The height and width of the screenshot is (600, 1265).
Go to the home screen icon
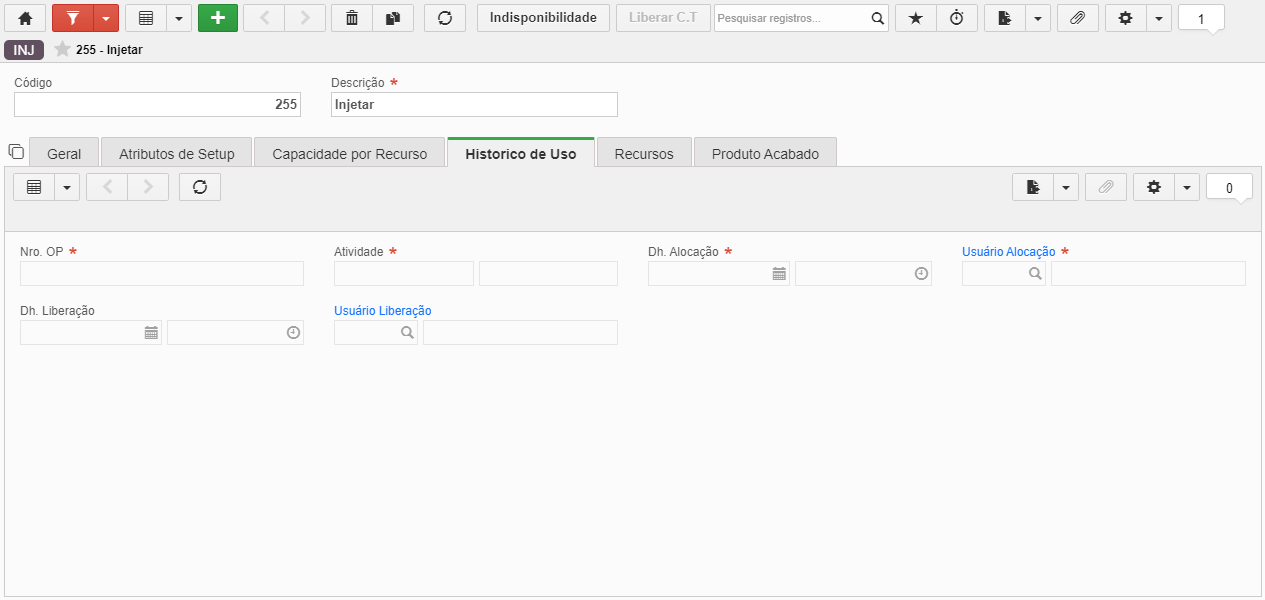25,18
